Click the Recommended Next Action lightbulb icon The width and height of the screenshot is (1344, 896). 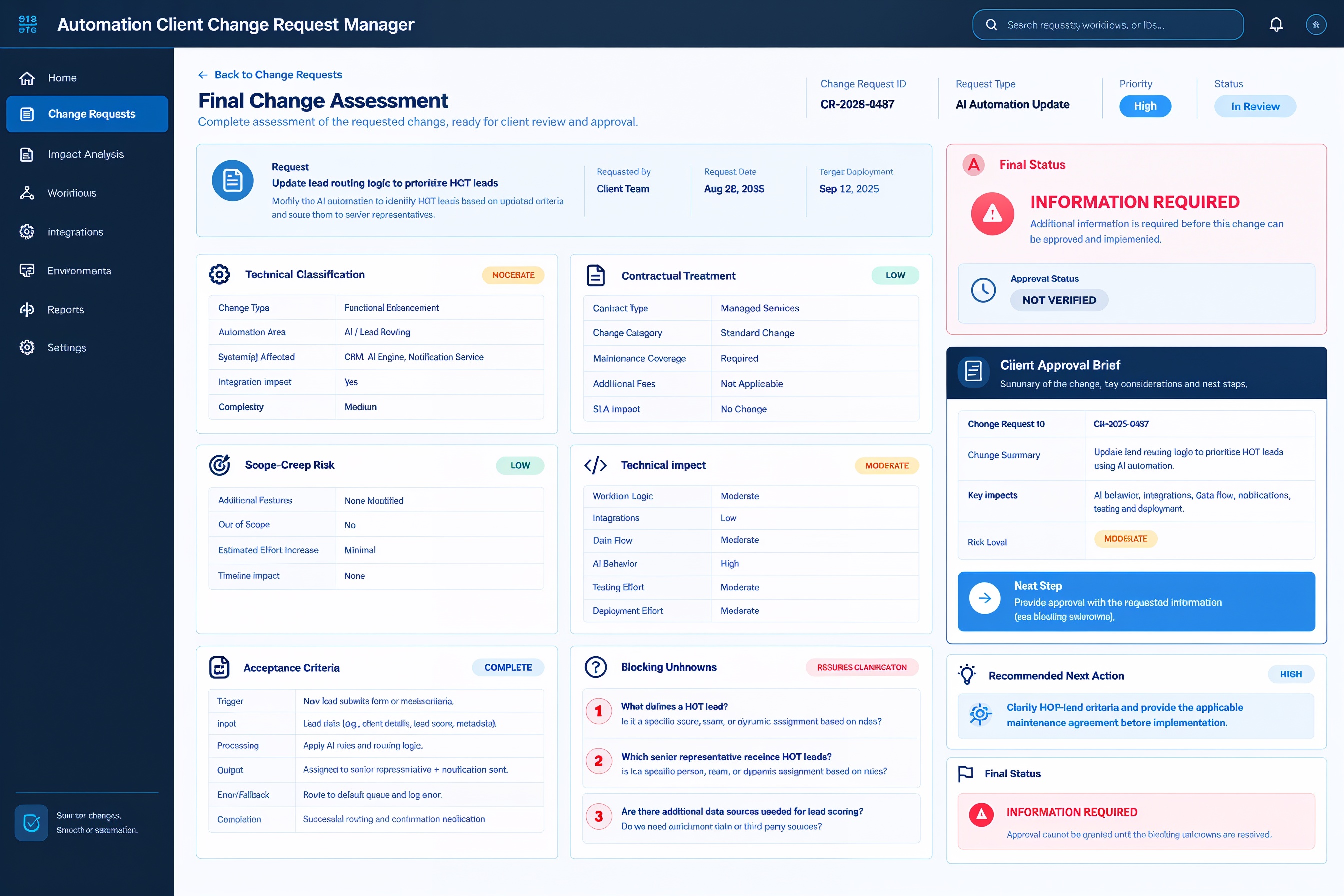coord(967,675)
